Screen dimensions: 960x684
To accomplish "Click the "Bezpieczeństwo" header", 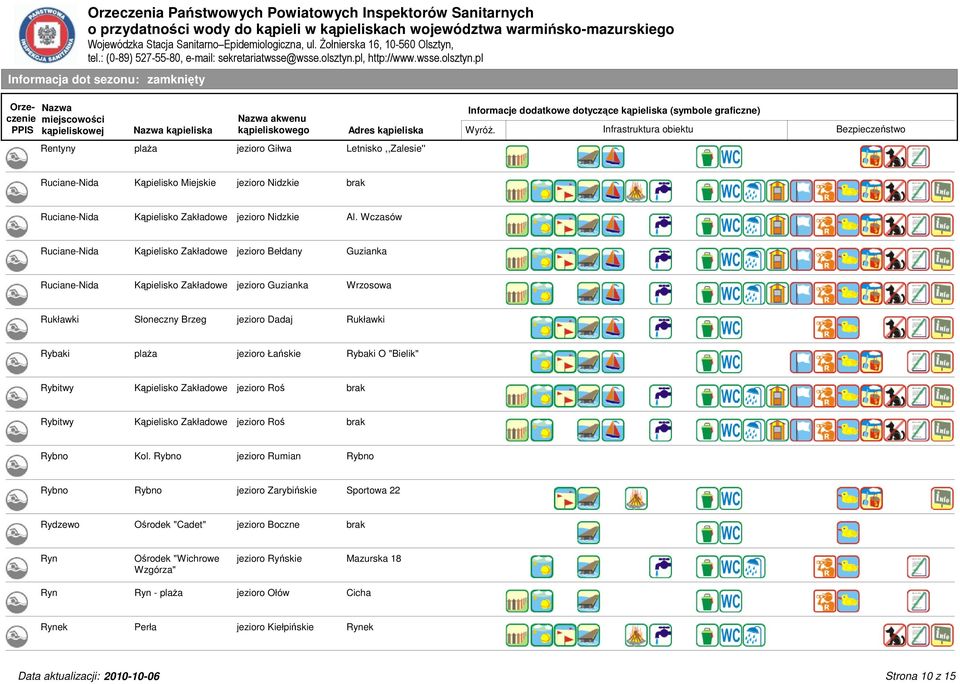I will click(871, 129).
